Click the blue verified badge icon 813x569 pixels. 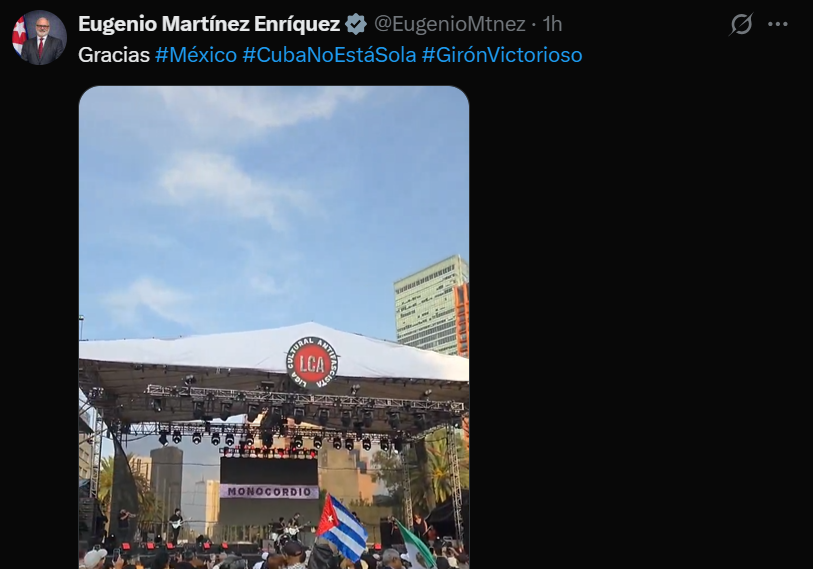click(x=356, y=24)
